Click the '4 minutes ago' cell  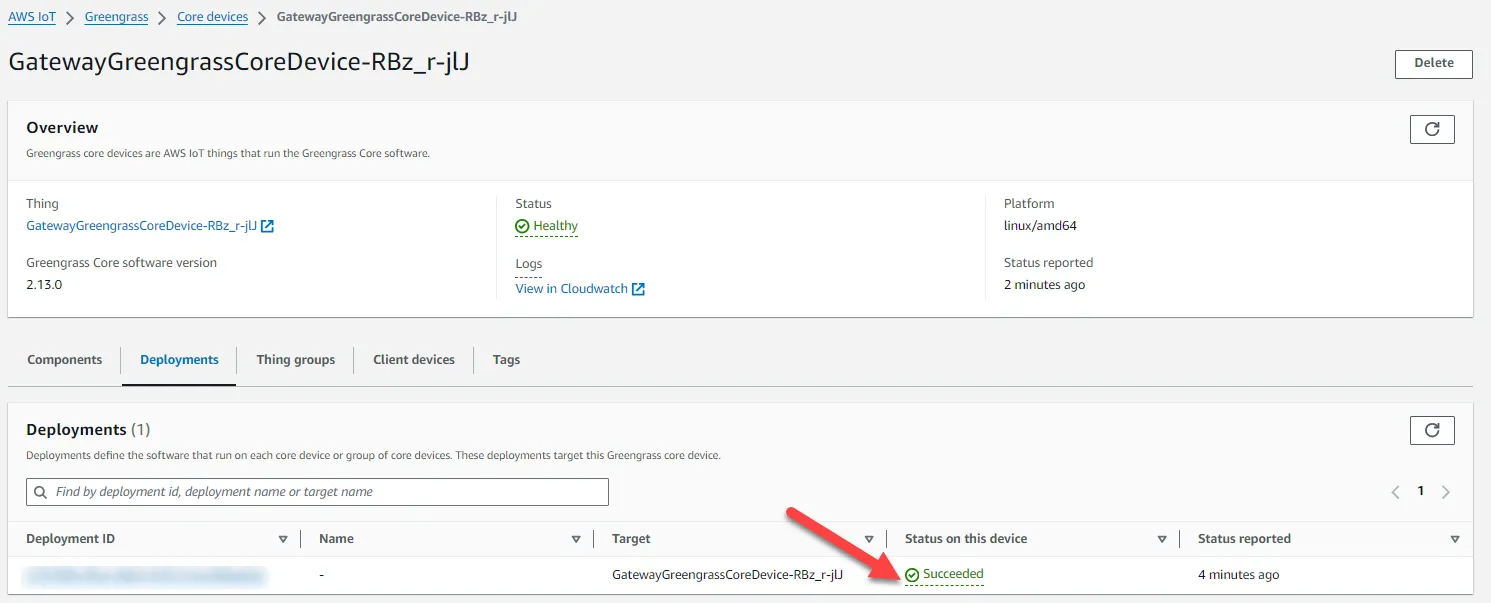1238,575
